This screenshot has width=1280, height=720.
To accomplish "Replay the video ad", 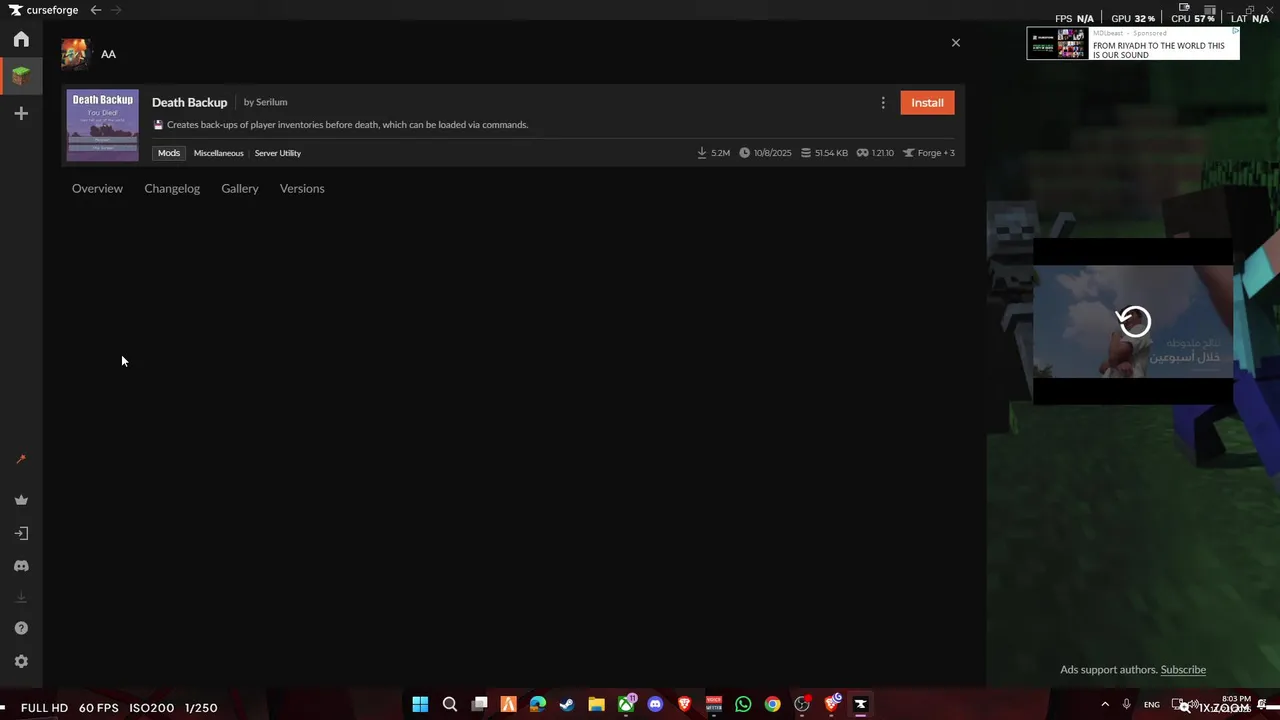I will click(x=1134, y=321).
